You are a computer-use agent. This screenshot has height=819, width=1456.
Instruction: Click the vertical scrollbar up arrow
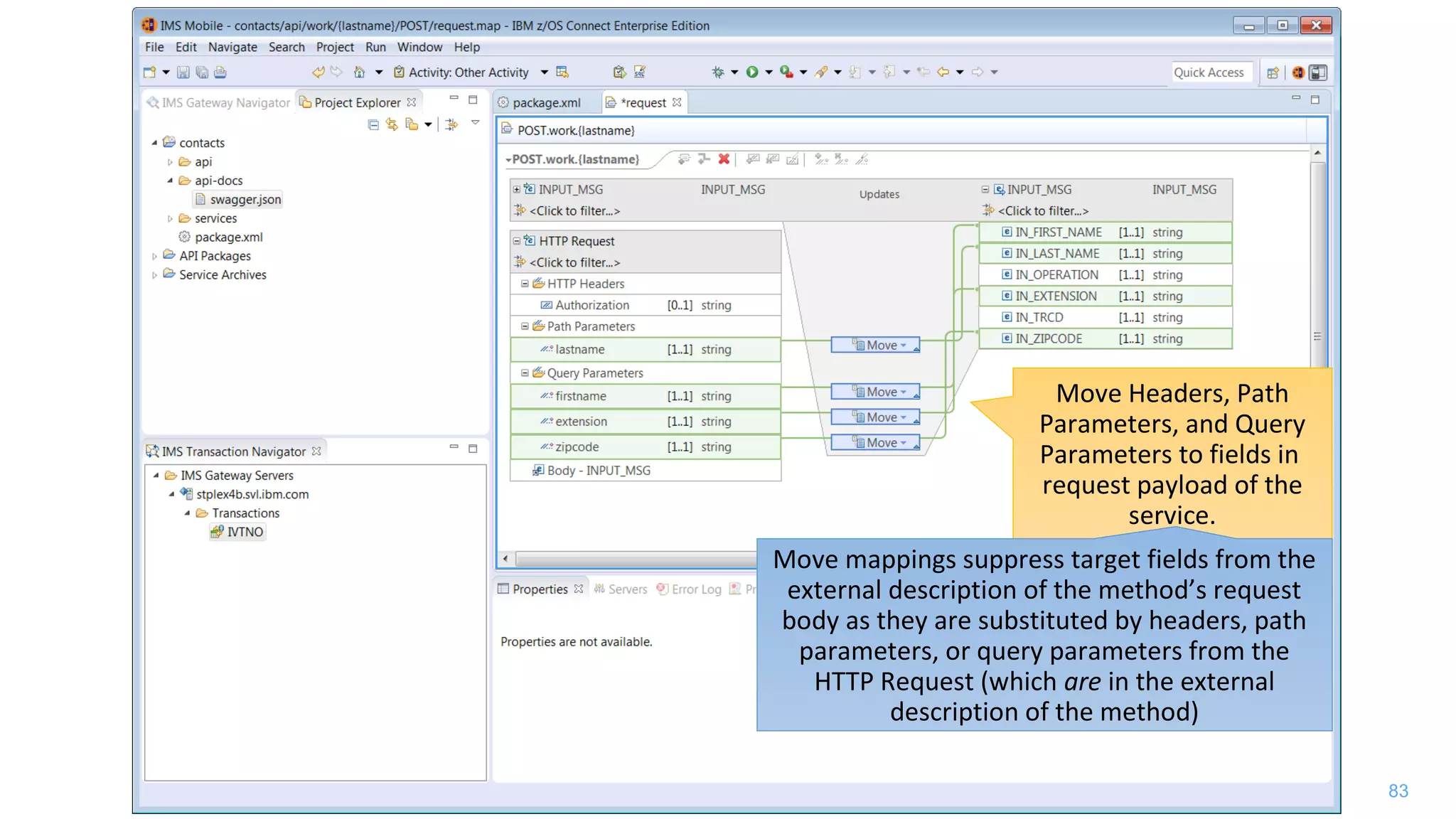click(x=1317, y=153)
